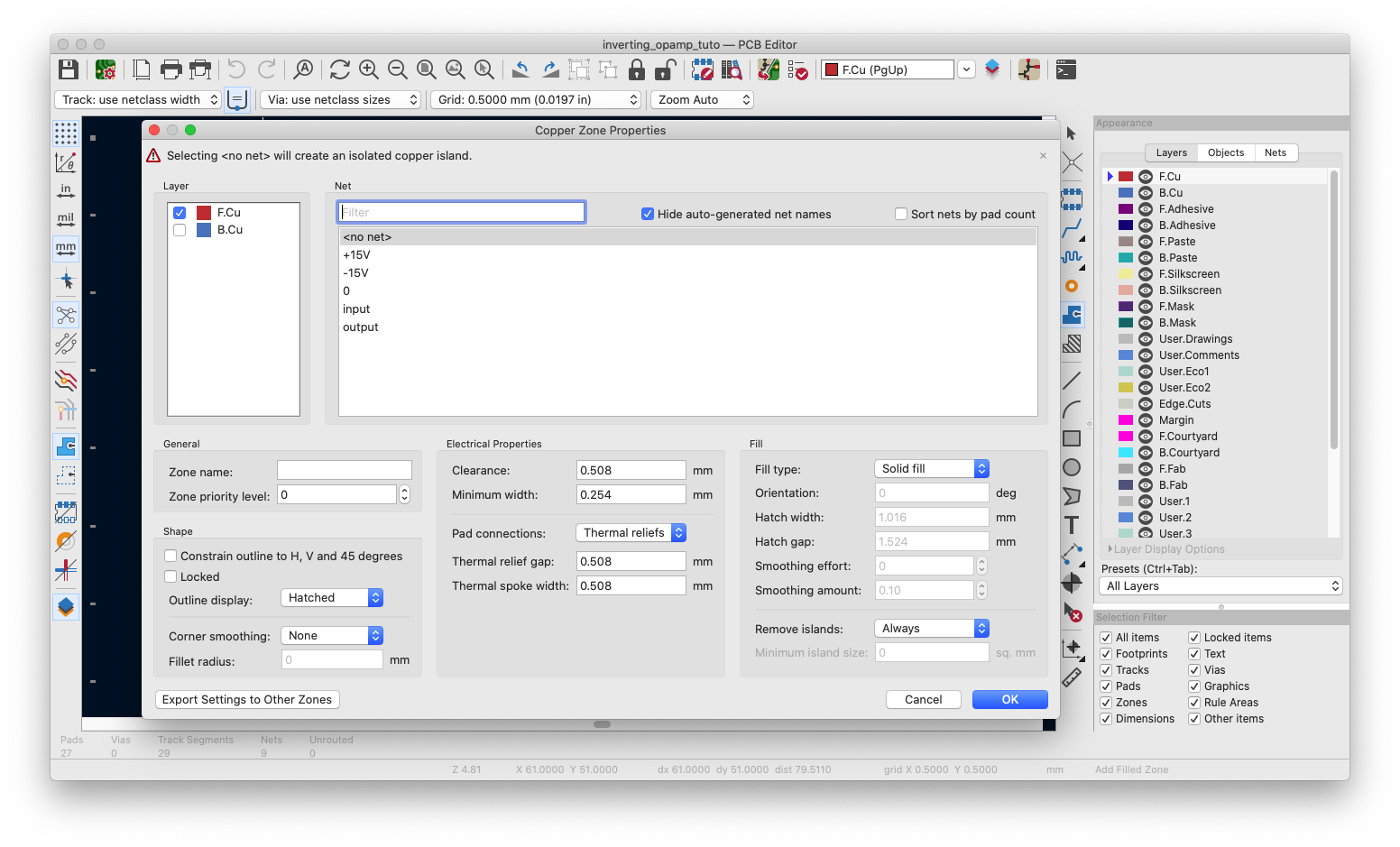
Task: Open the Pad connections dropdown
Action: click(x=631, y=532)
